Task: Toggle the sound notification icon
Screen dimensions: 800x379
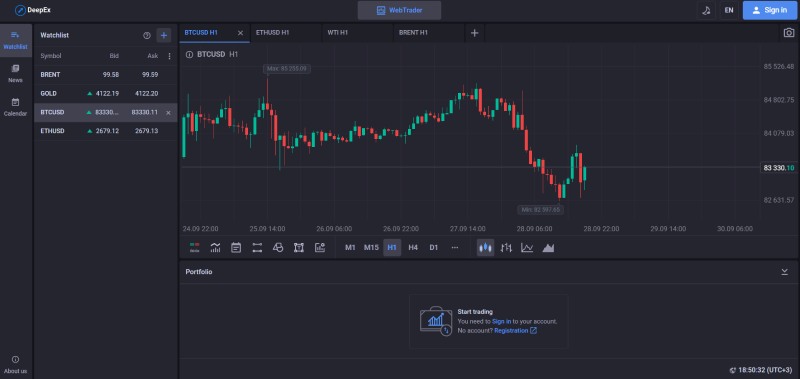Action: click(x=707, y=10)
